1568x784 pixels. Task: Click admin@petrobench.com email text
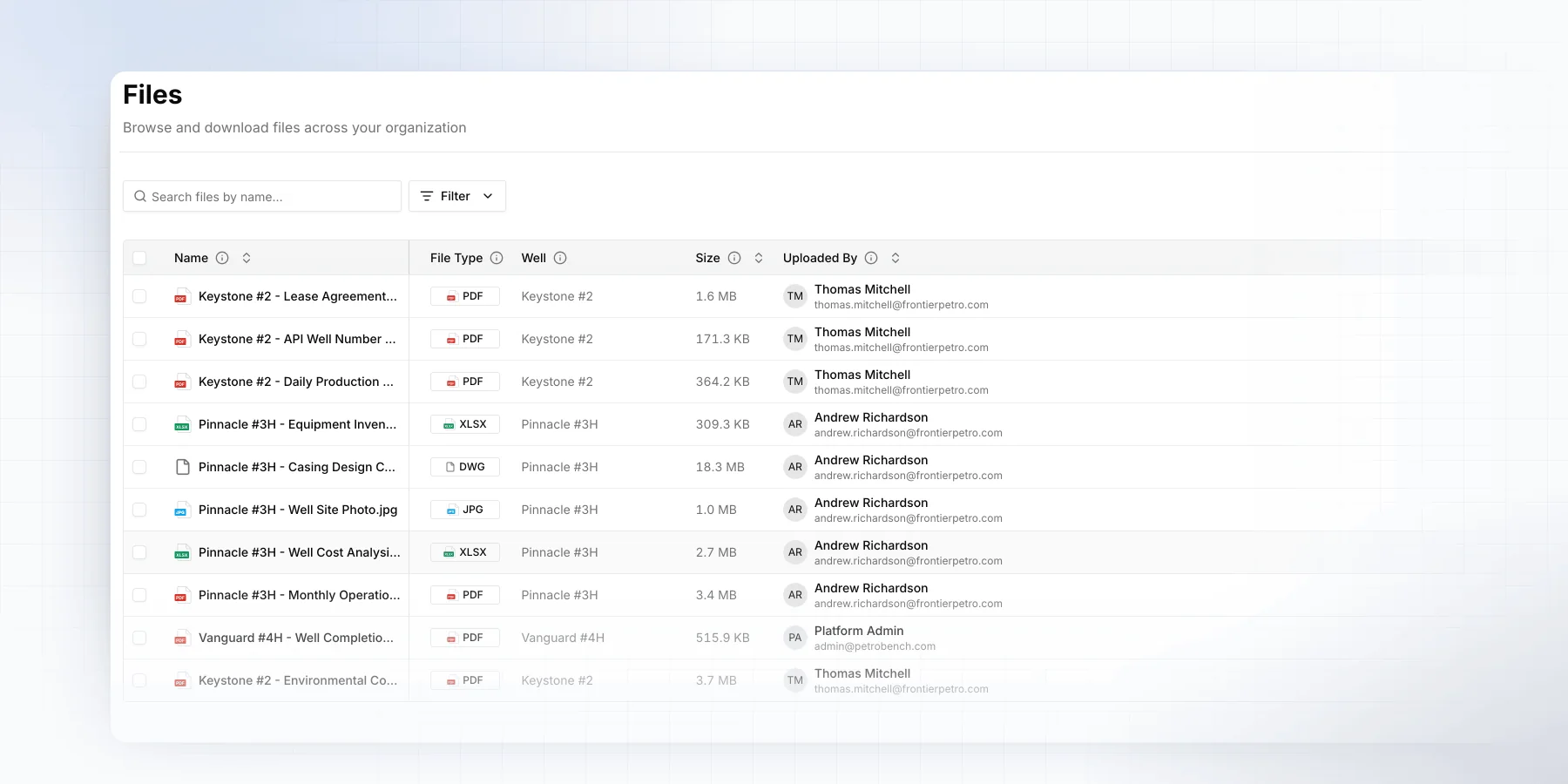pos(875,646)
